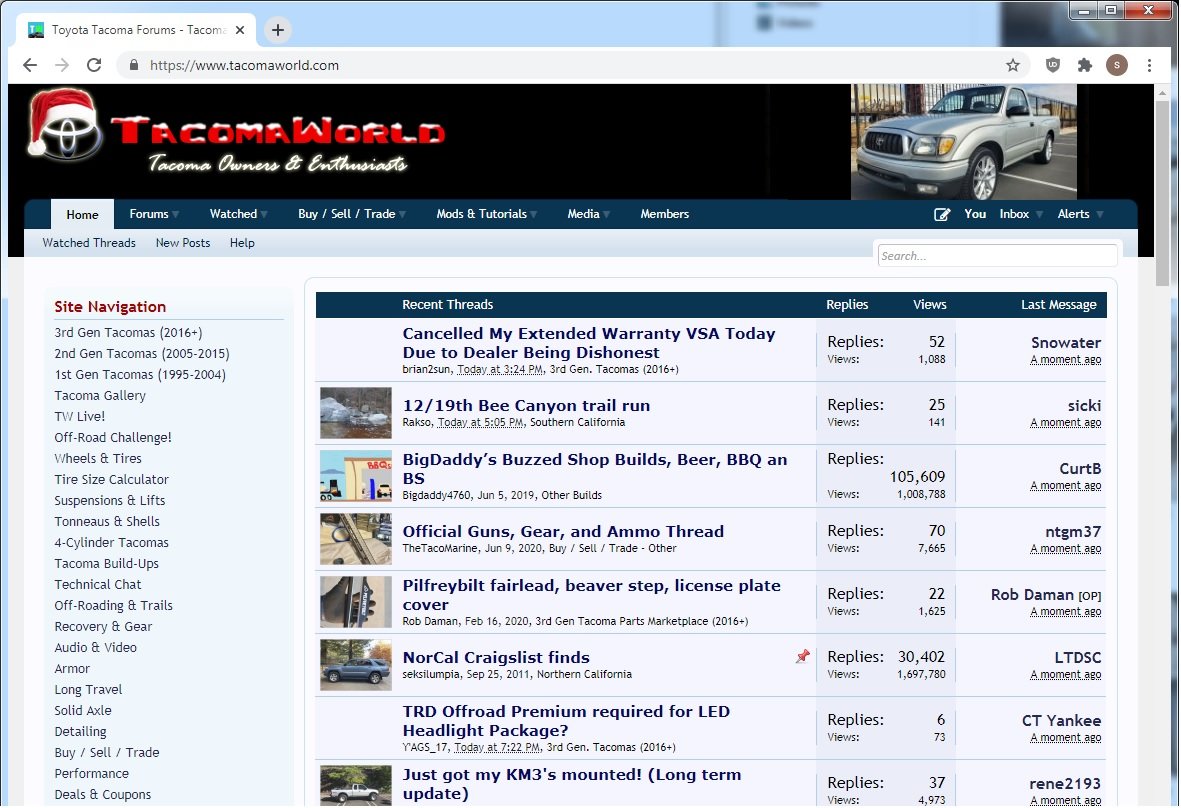Click the browser forward arrow

pyautogui.click(x=62, y=66)
